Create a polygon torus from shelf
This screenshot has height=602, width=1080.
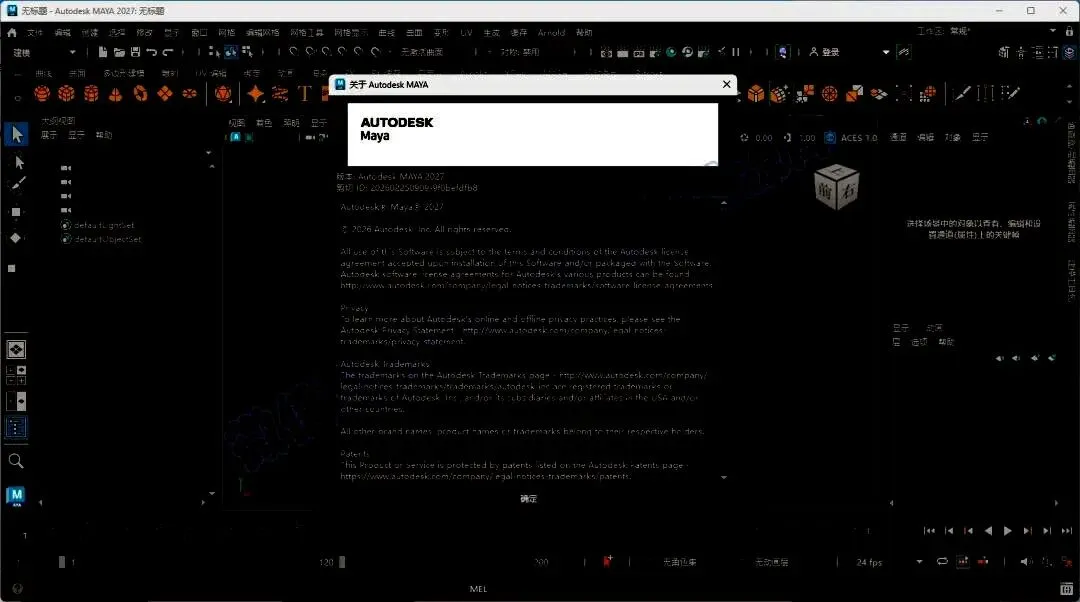tap(141, 93)
